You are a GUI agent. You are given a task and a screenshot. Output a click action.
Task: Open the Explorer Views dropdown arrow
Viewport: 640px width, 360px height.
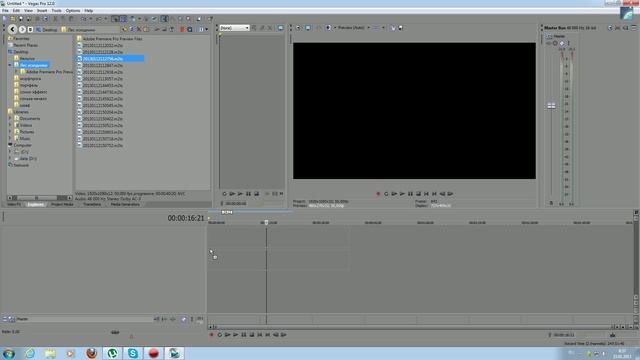point(207,29)
